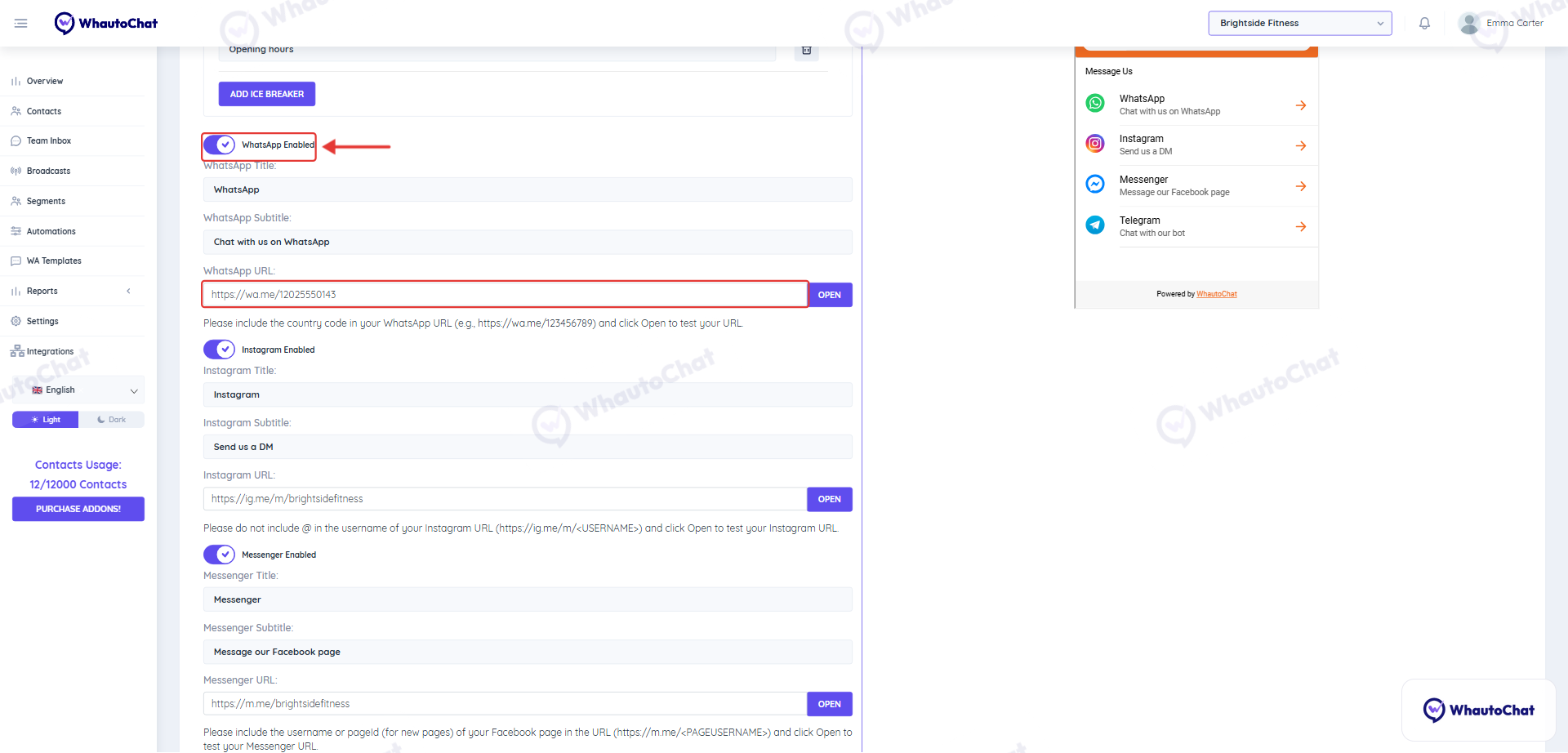Open English language dropdown
Viewport: 1568px width, 753px height.
(78, 390)
